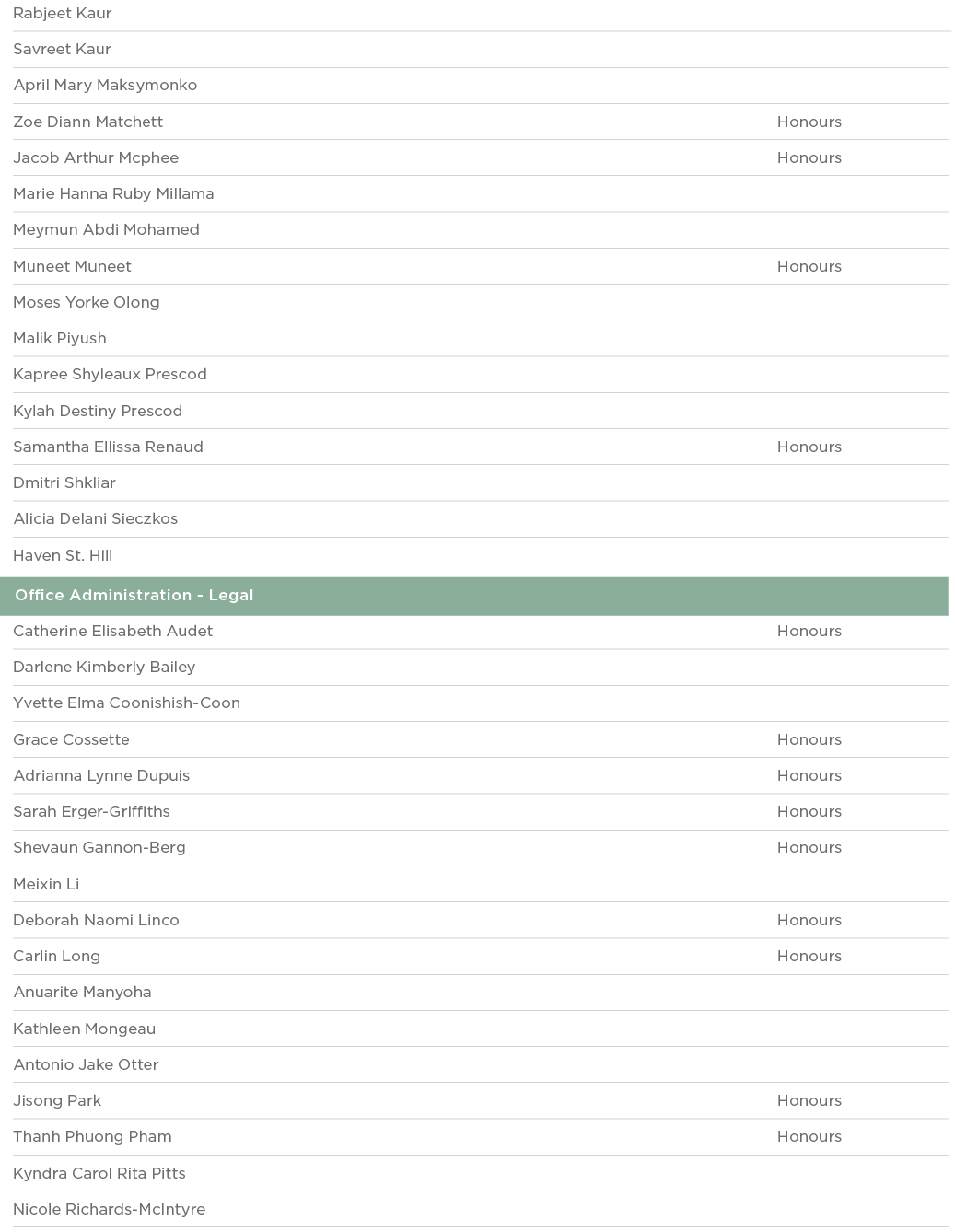Select Zoe Diann Matchett's name

pyautogui.click(x=88, y=122)
